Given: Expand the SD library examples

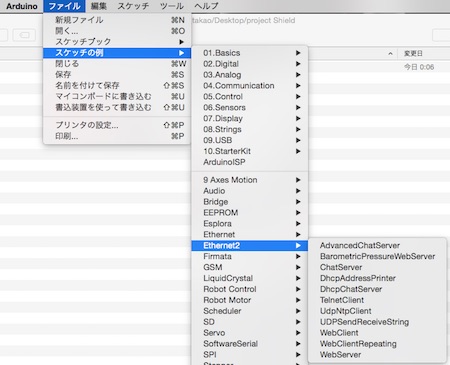Looking at the screenshot, I should click(250, 322).
